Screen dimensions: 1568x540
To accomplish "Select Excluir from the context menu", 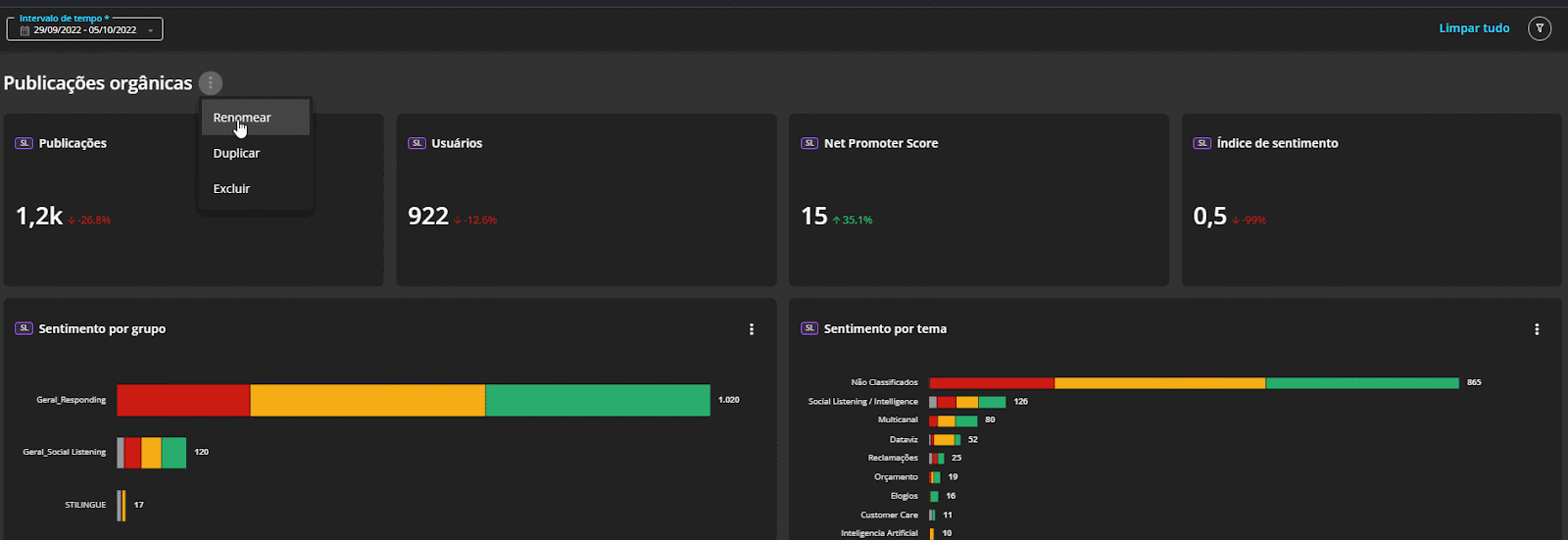I will (231, 188).
